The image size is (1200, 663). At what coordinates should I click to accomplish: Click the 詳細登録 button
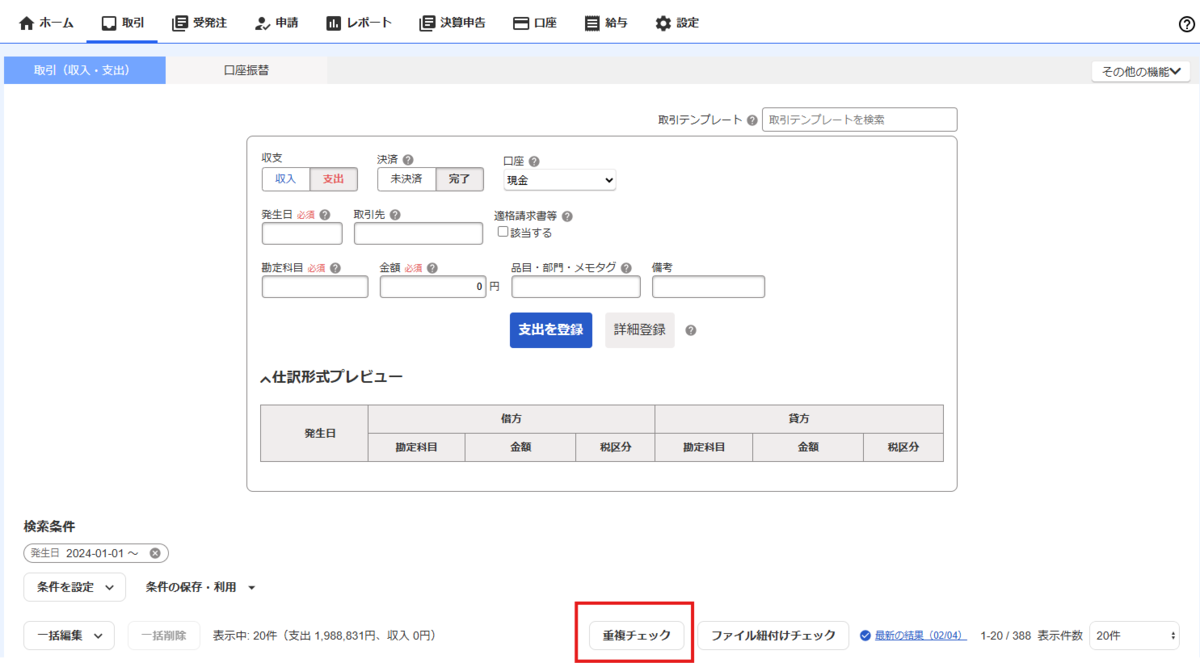(640, 330)
